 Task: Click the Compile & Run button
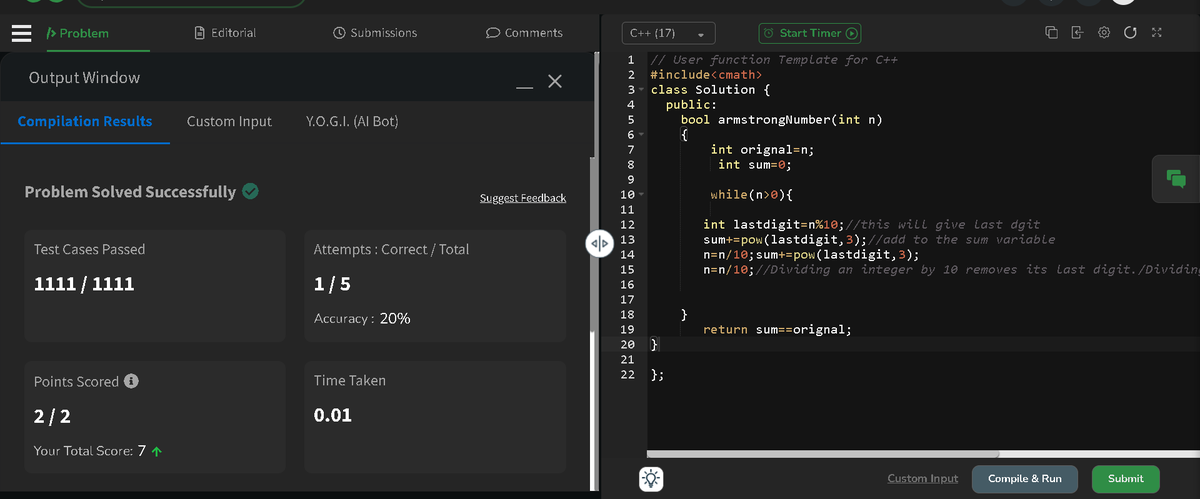pos(1025,478)
